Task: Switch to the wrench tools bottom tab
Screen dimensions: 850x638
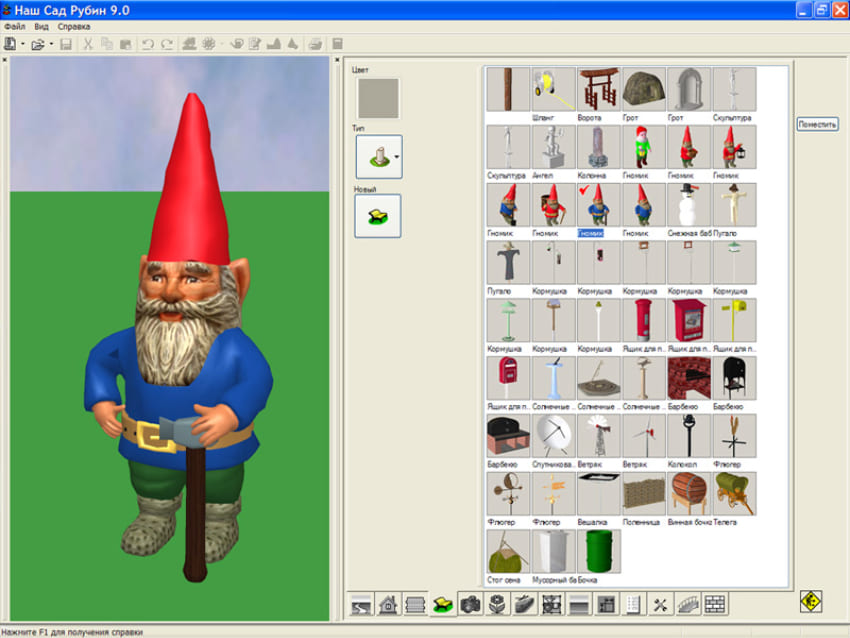Action: tap(660, 604)
